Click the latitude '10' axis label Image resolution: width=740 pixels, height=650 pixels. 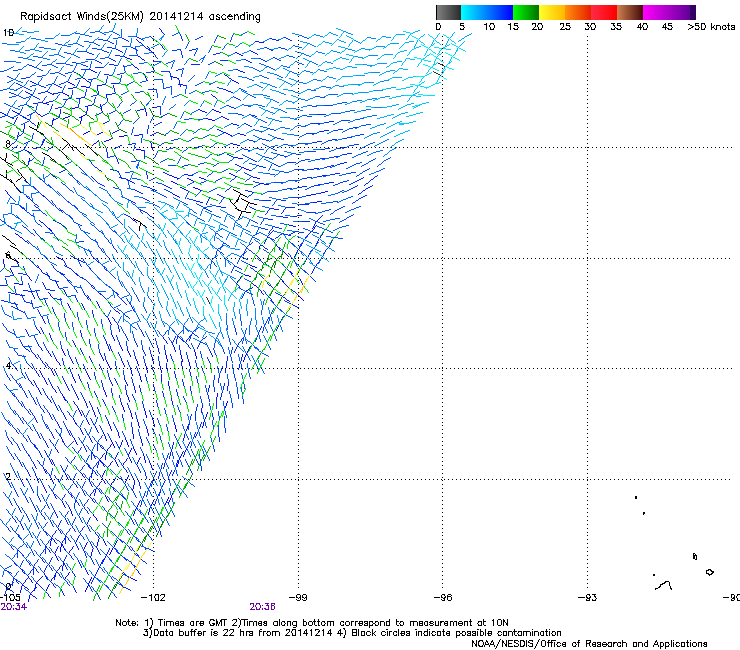pos(8,33)
